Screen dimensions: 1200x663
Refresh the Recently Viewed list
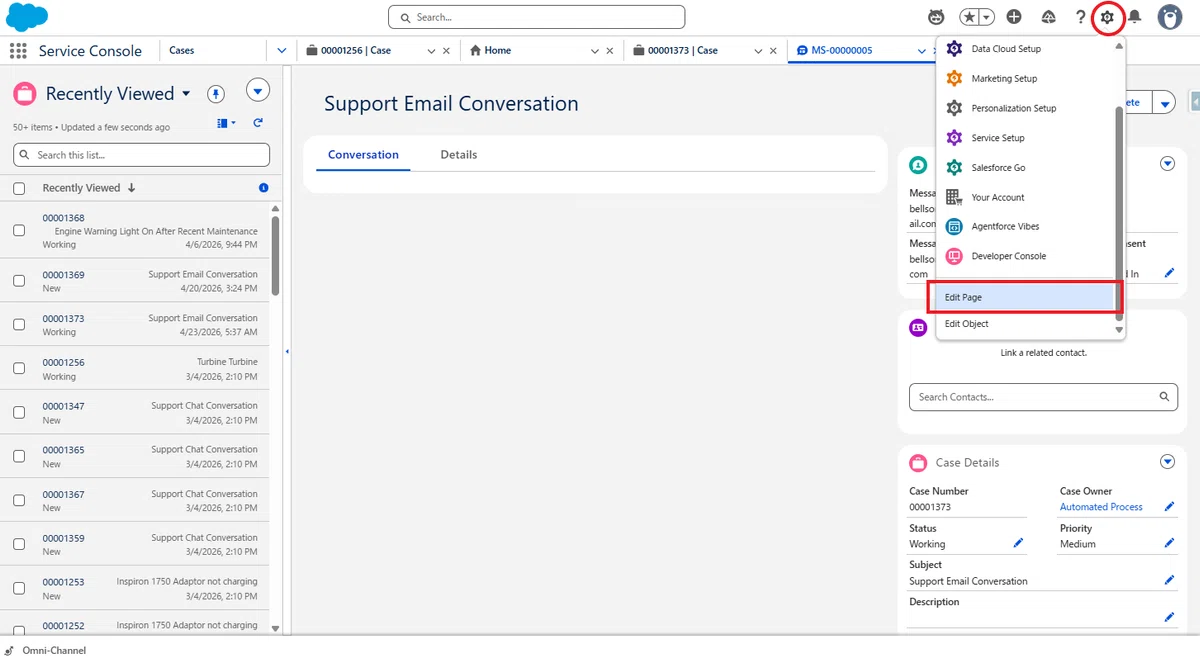(x=258, y=123)
